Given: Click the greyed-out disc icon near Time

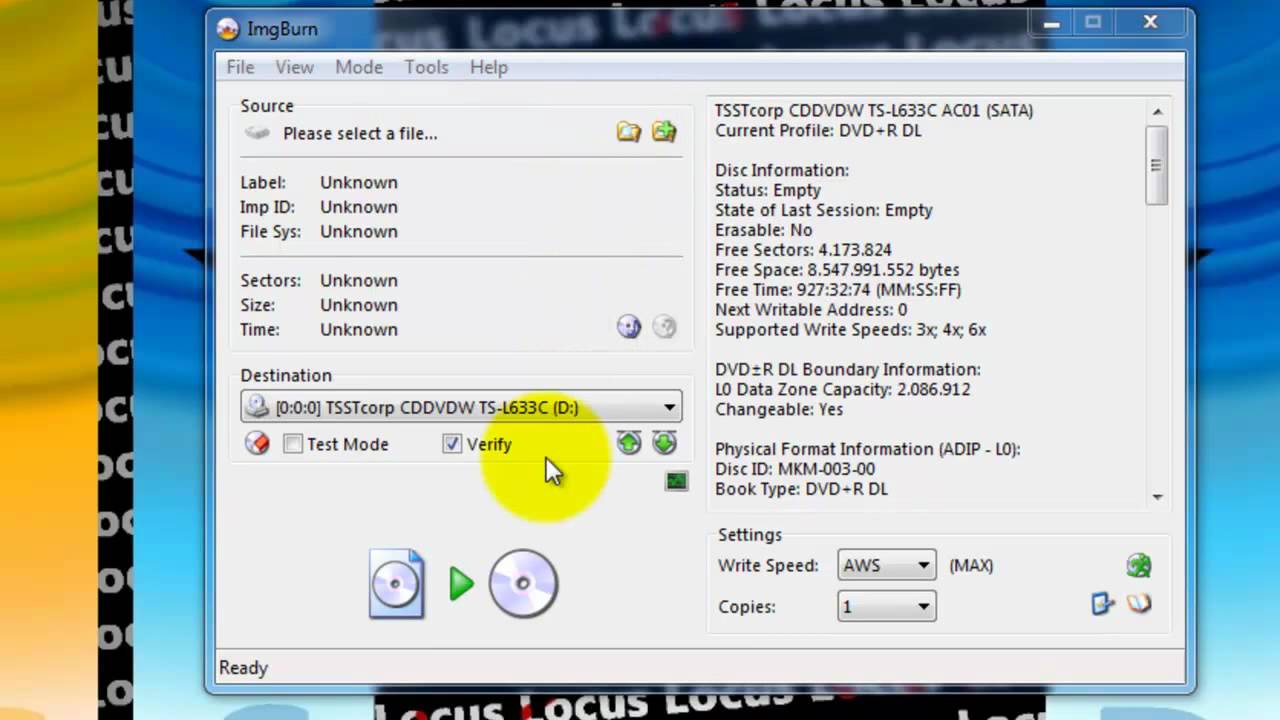Looking at the screenshot, I should (664, 327).
